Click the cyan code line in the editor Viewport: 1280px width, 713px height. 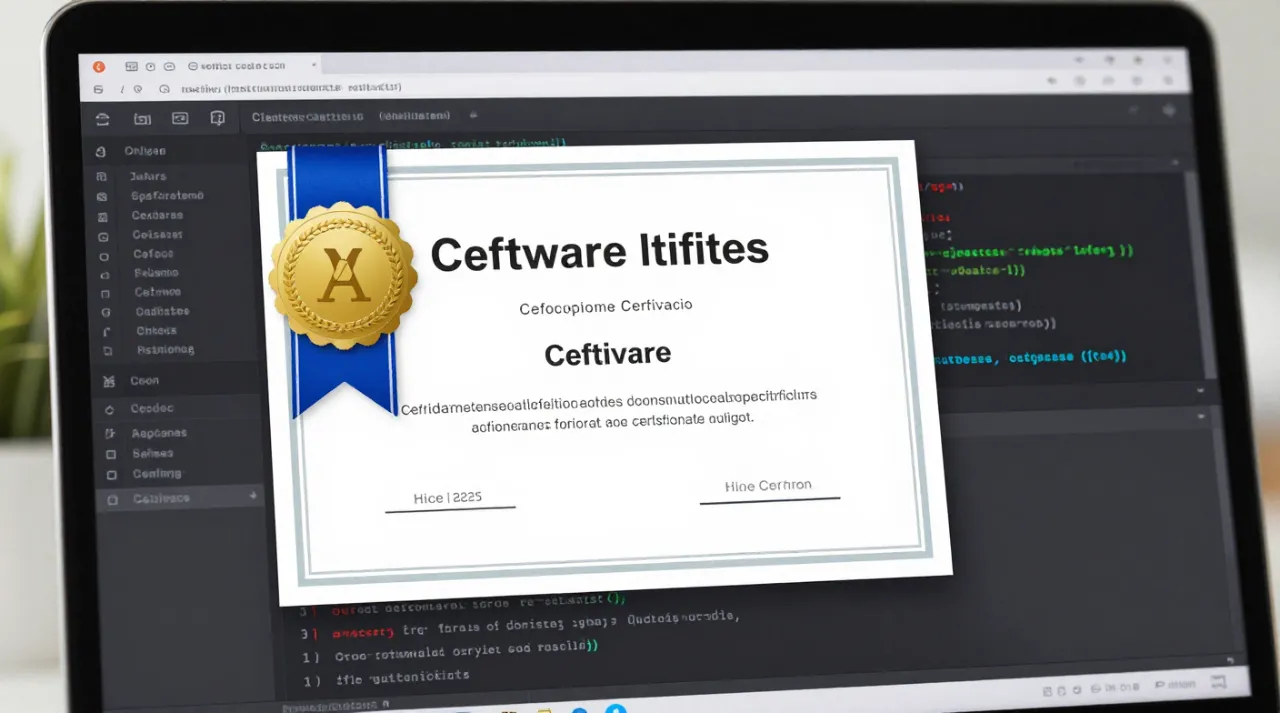(x=1030, y=356)
